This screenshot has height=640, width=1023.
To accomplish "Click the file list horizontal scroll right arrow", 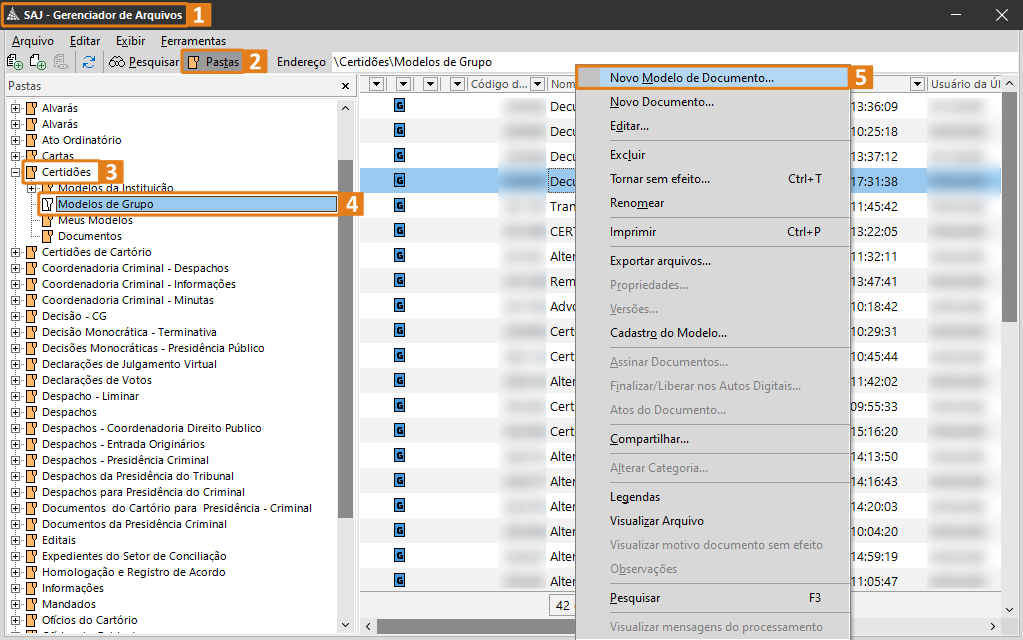I will tap(993, 626).
